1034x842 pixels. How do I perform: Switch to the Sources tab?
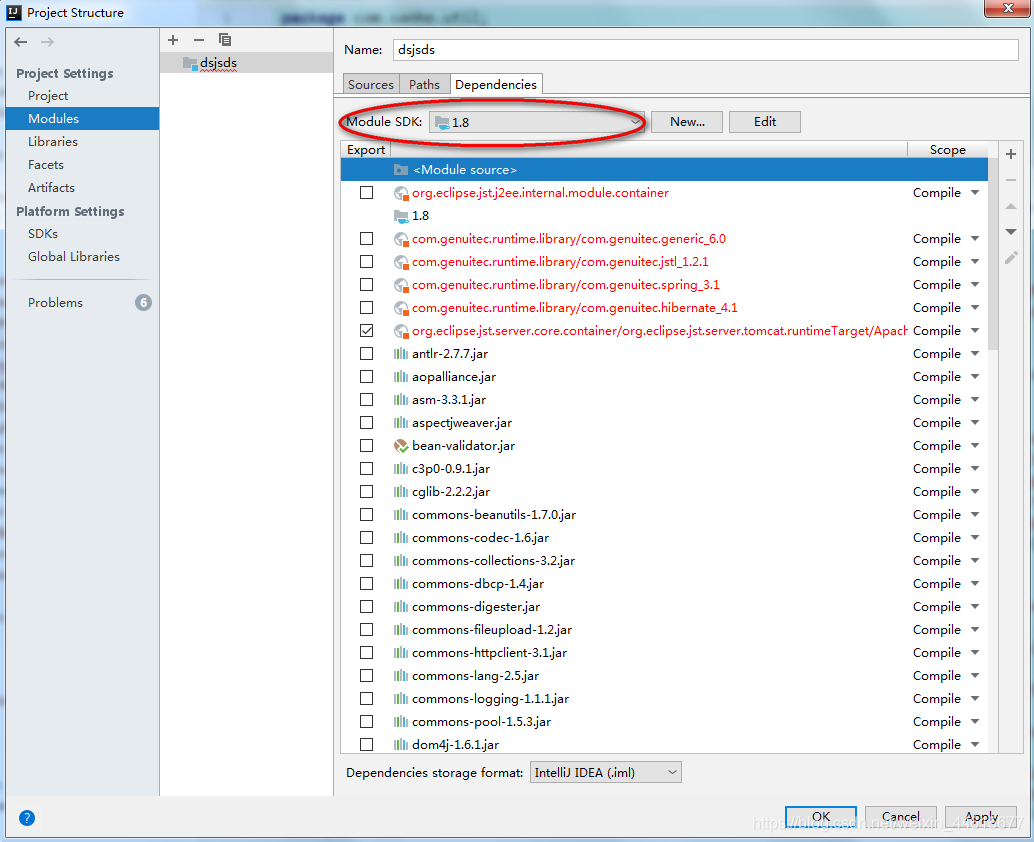(x=371, y=84)
